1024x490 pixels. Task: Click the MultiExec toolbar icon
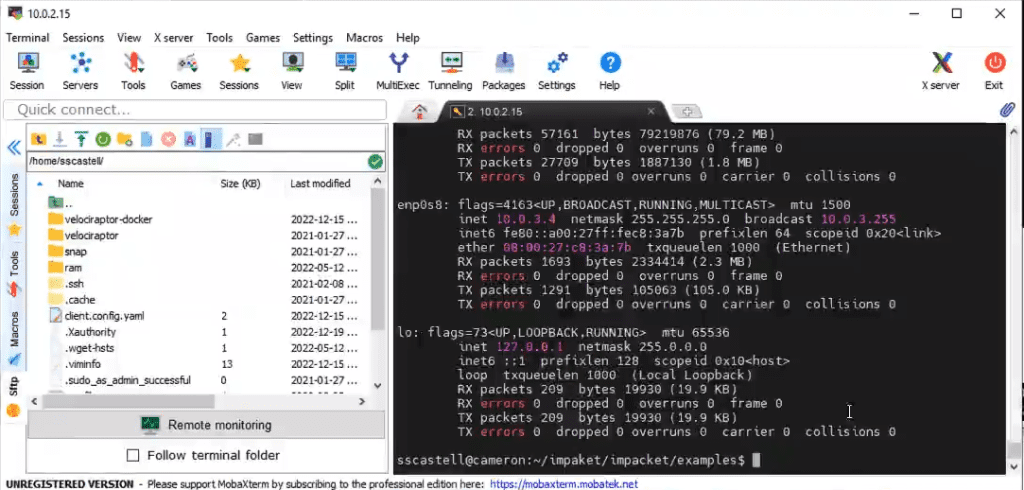click(397, 71)
